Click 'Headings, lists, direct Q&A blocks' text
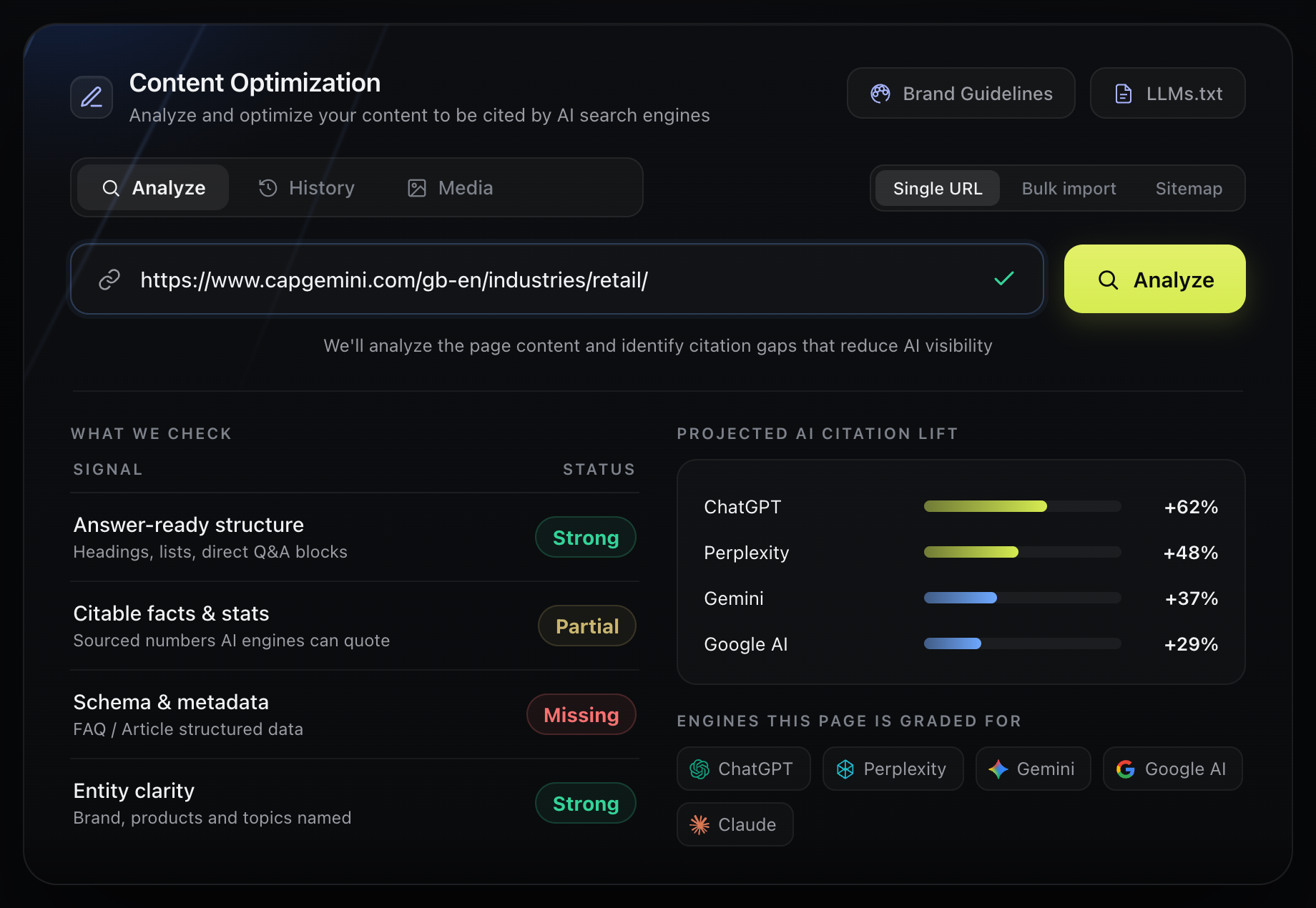The width and height of the screenshot is (1316, 908). 210,552
